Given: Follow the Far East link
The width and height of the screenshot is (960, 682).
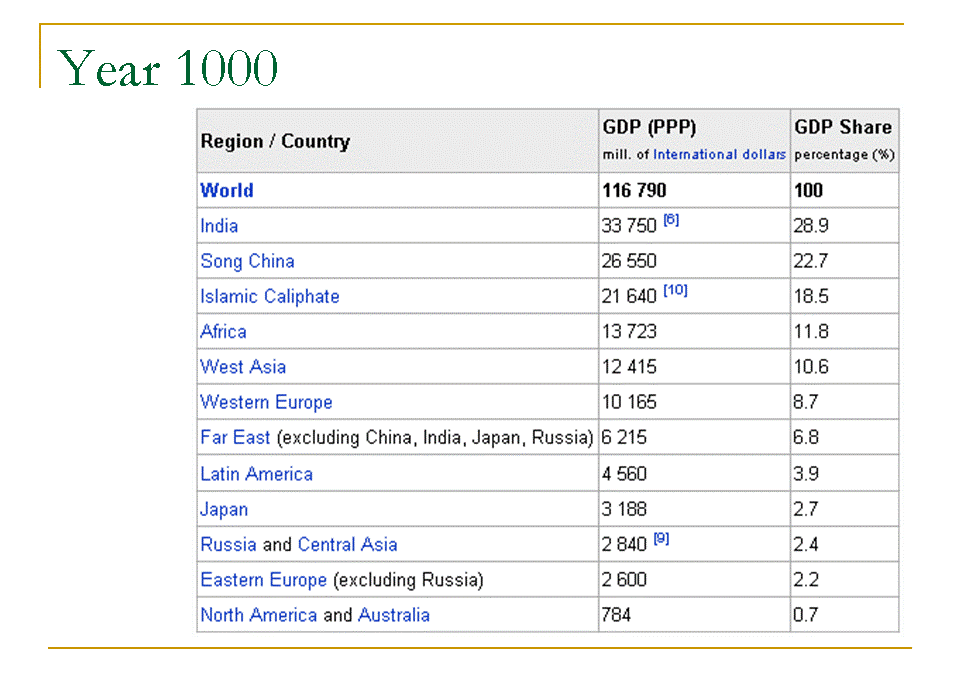Looking at the screenshot, I should coord(235,438).
